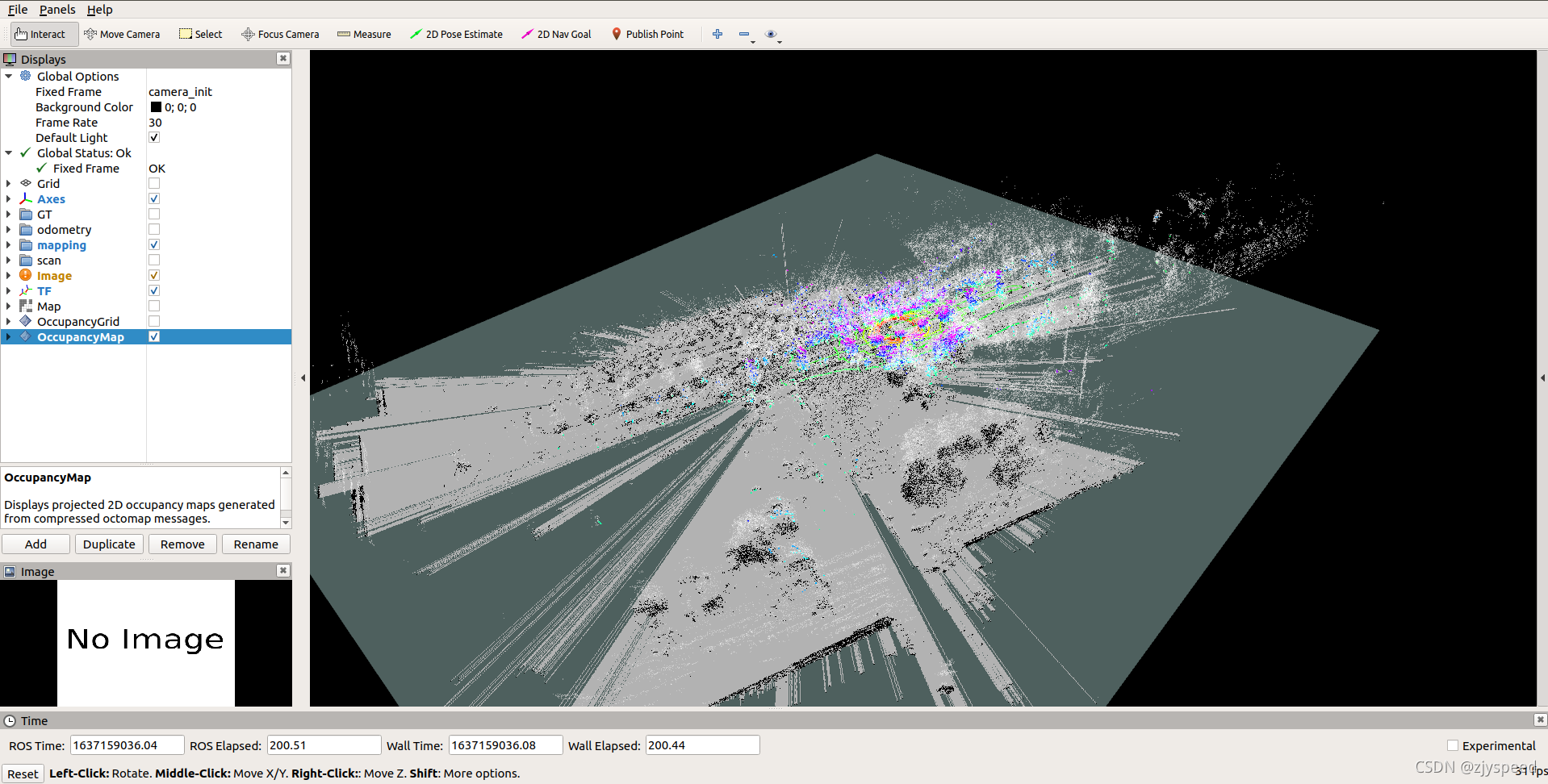Activate the Move Camera tool
Viewport: 1548px width, 784px height.
(x=122, y=34)
